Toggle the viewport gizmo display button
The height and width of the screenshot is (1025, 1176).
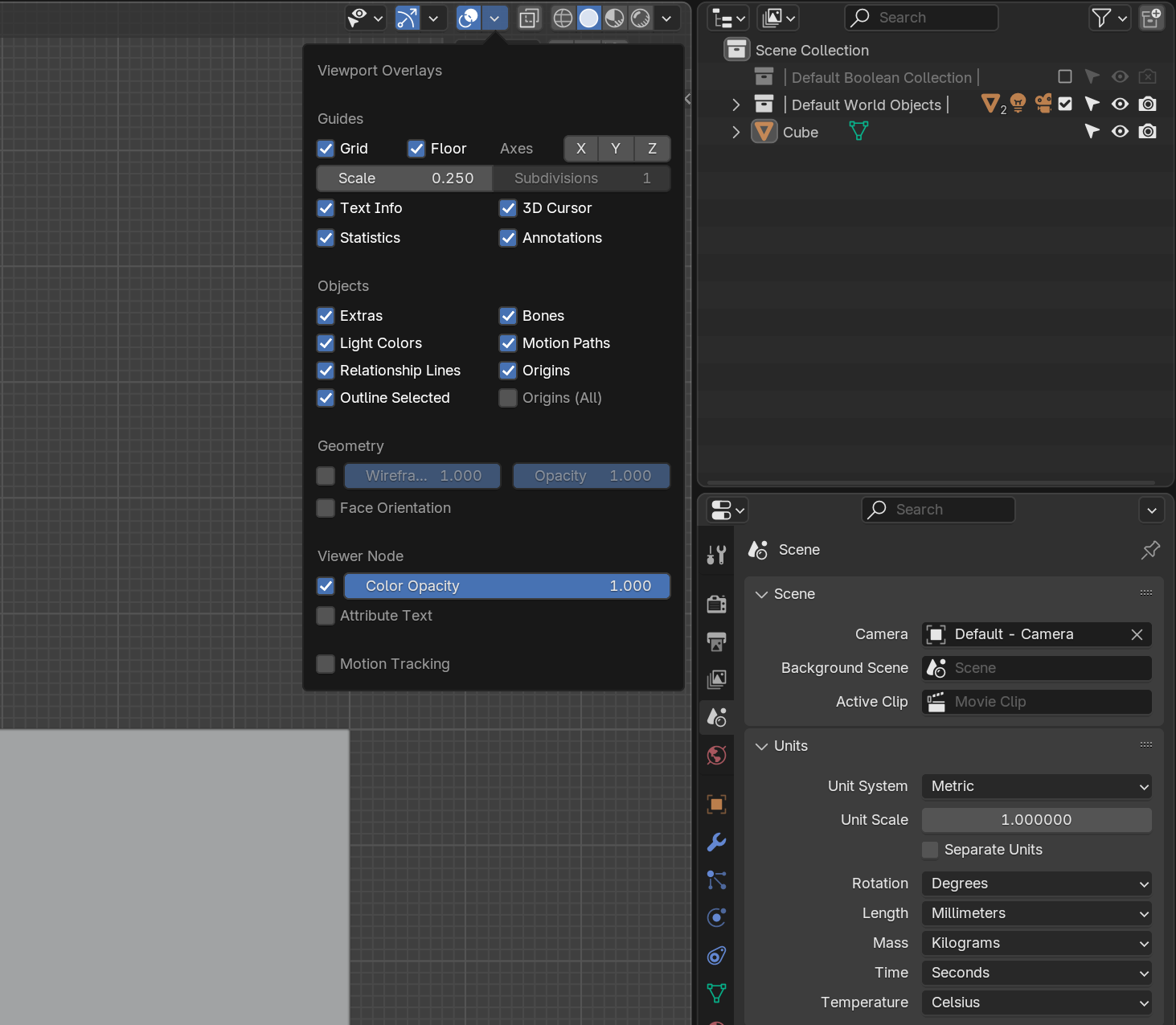click(408, 18)
